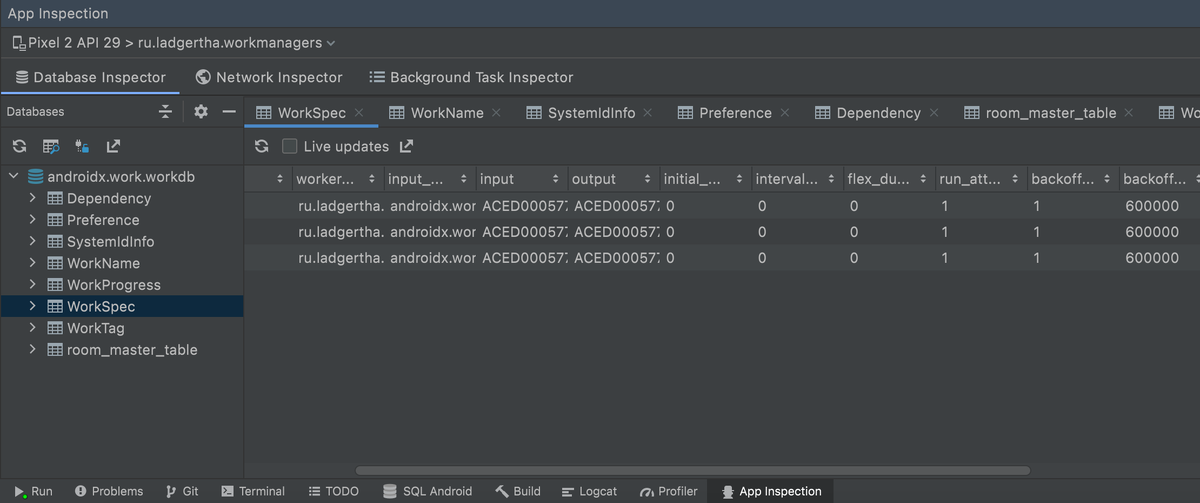This screenshot has width=1200, height=503.
Task: Export databases from the Databases panel
Action: [x=113, y=147]
